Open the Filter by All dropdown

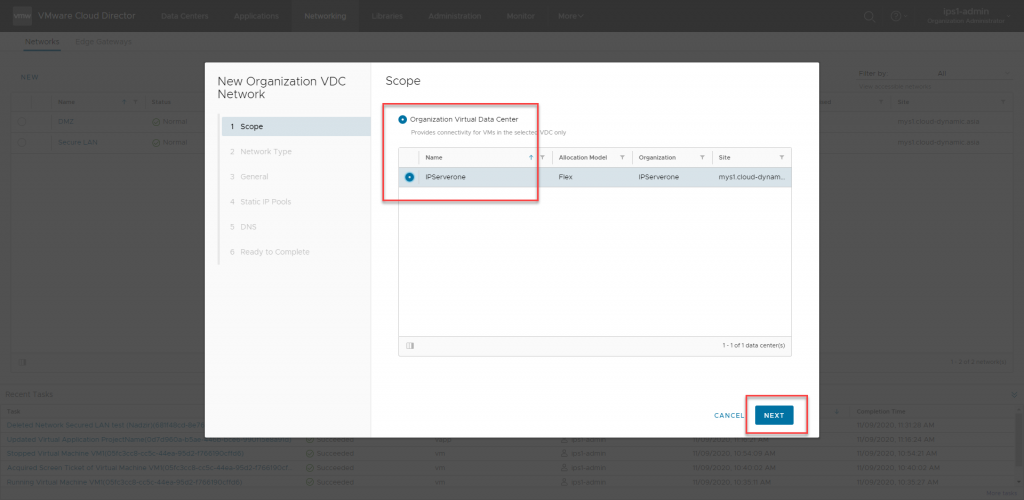pyautogui.click(x=973, y=74)
